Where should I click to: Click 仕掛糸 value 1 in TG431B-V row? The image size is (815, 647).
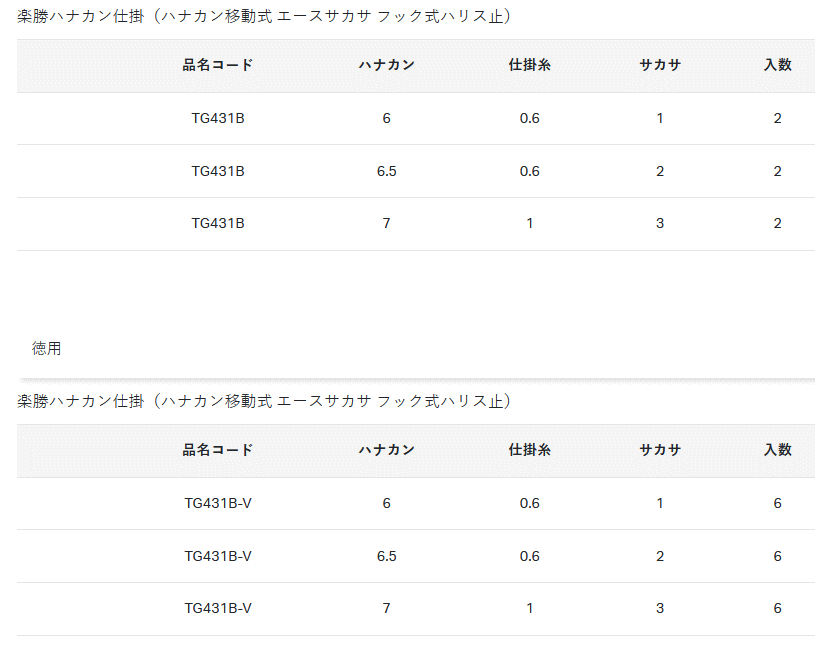tap(529, 608)
